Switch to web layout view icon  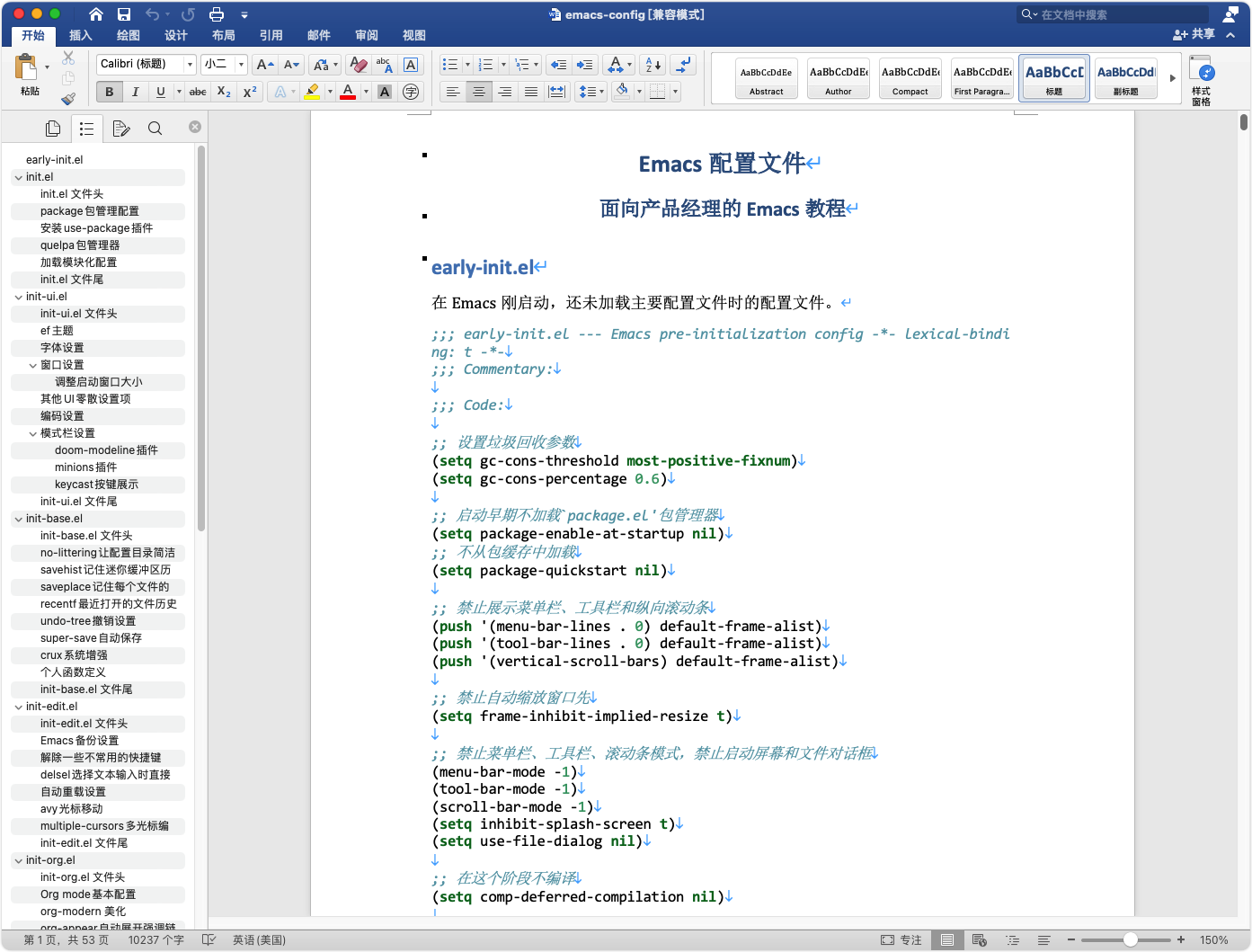tap(980, 940)
